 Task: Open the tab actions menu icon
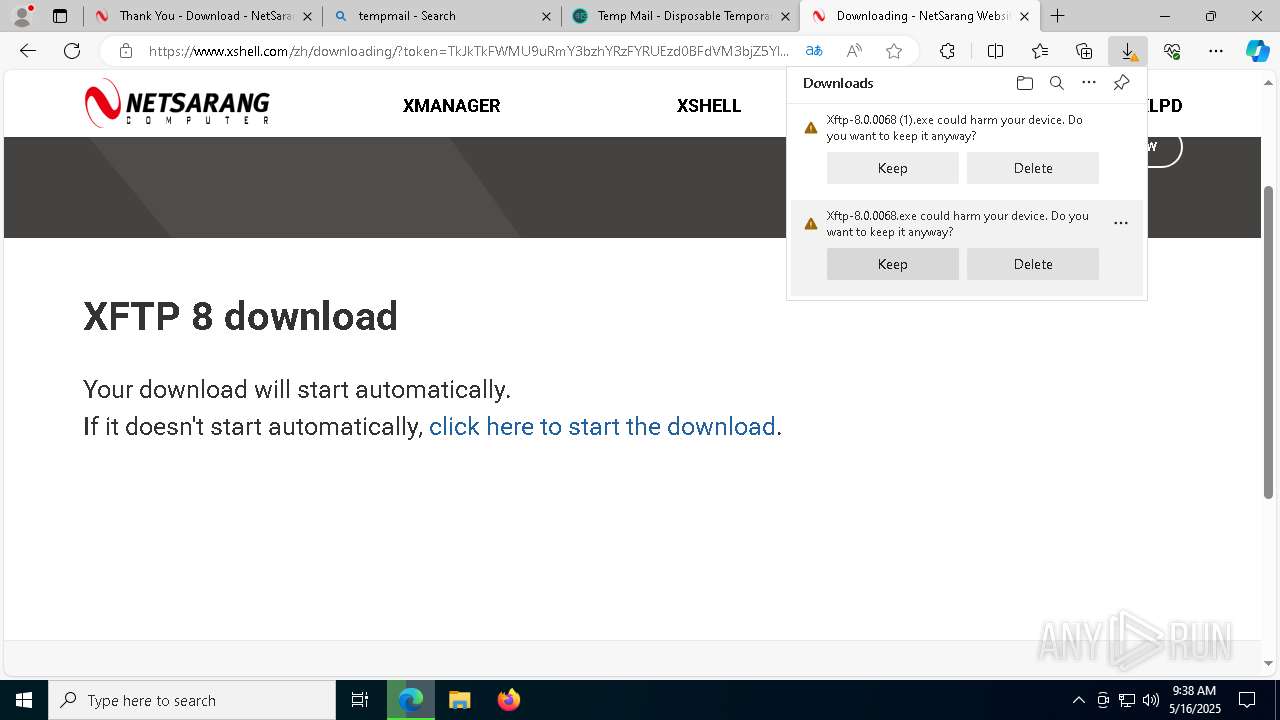pyautogui.click(x=60, y=16)
